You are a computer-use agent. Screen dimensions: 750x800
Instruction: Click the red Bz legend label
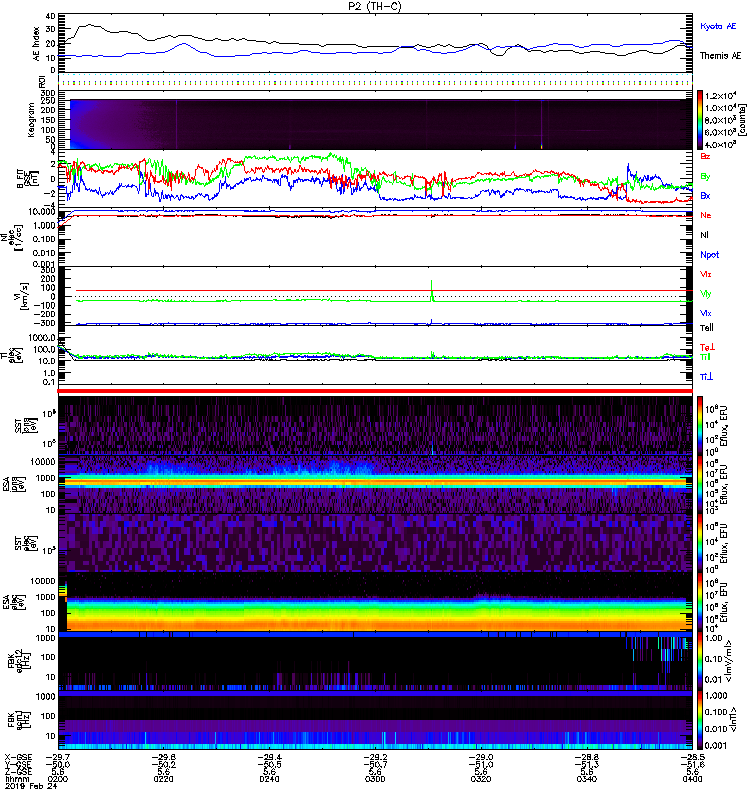[705, 156]
